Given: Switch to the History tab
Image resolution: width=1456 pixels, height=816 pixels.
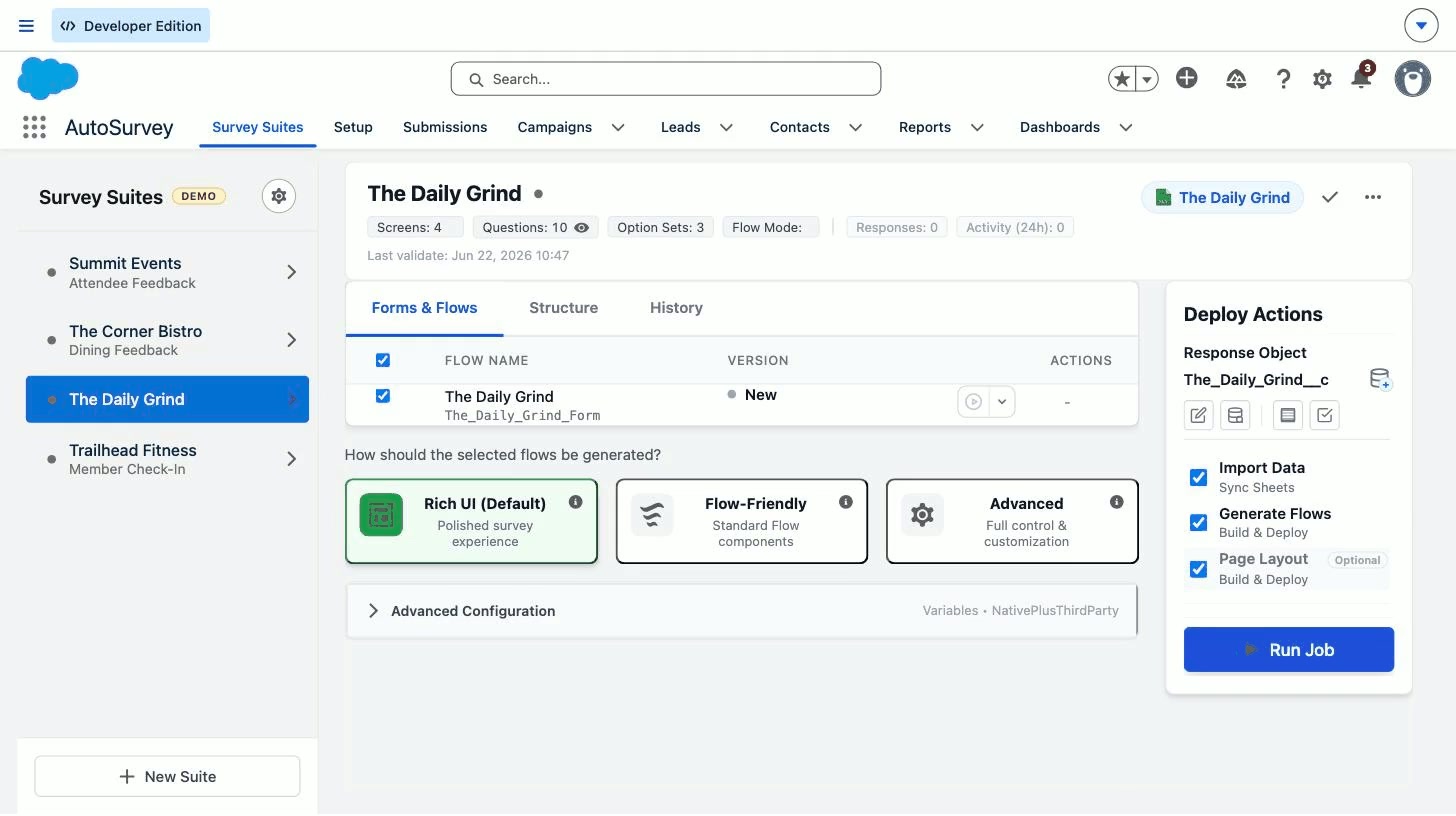Looking at the screenshot, I should 676,308.
